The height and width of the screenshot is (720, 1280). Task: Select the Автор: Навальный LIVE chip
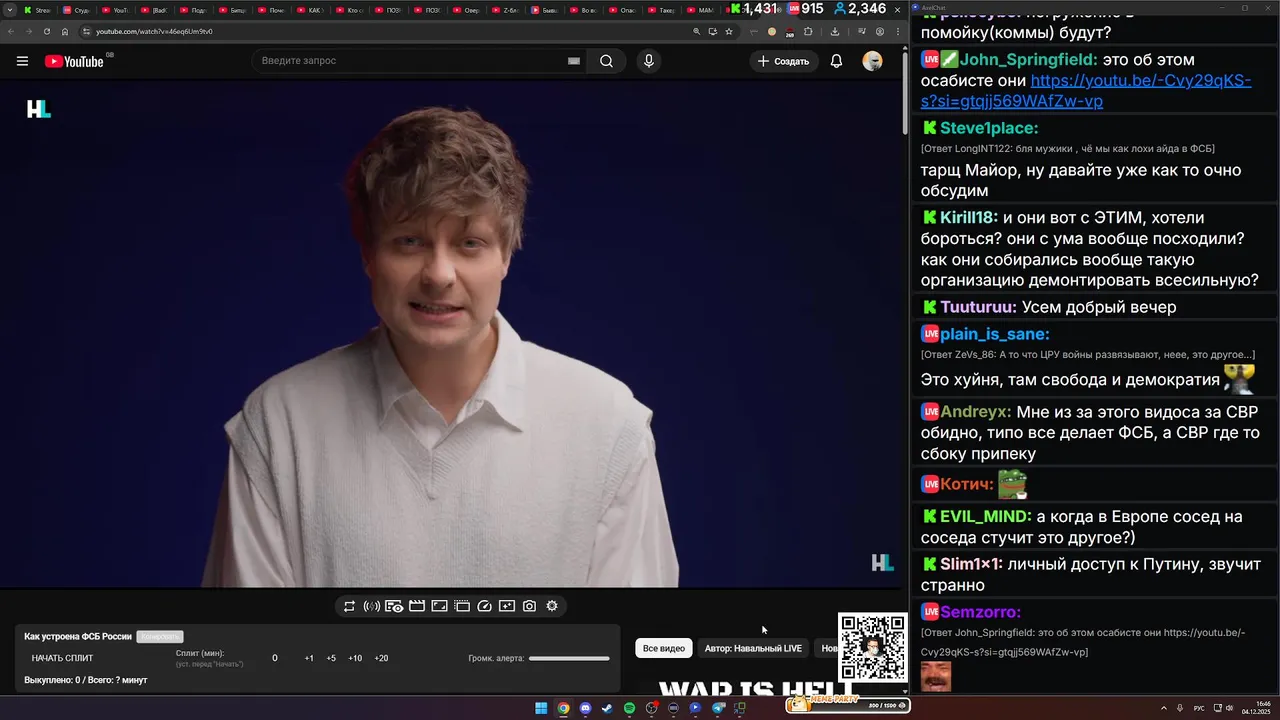(x=753, y=648)
